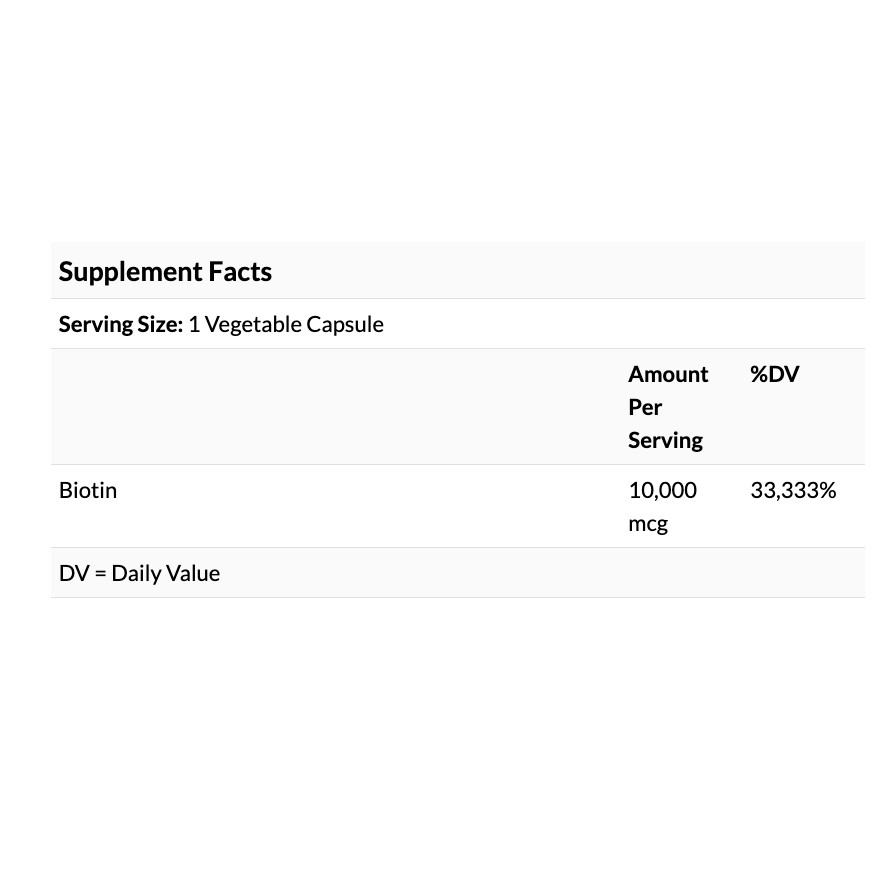The height and width of the screenshot is (872, 872).
Task: Click the word Per in the column header
Action: pos(645,407)
